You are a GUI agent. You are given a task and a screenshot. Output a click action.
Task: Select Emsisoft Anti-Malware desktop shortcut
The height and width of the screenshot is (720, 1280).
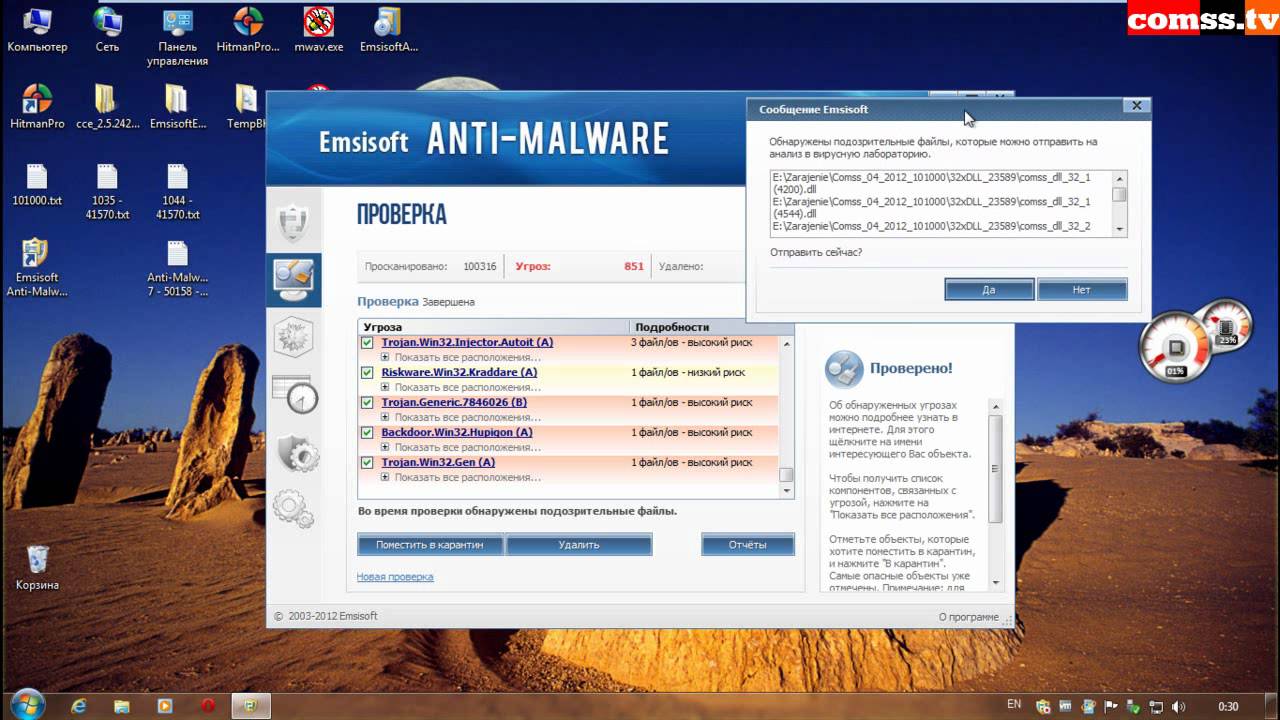coord(37,268)
